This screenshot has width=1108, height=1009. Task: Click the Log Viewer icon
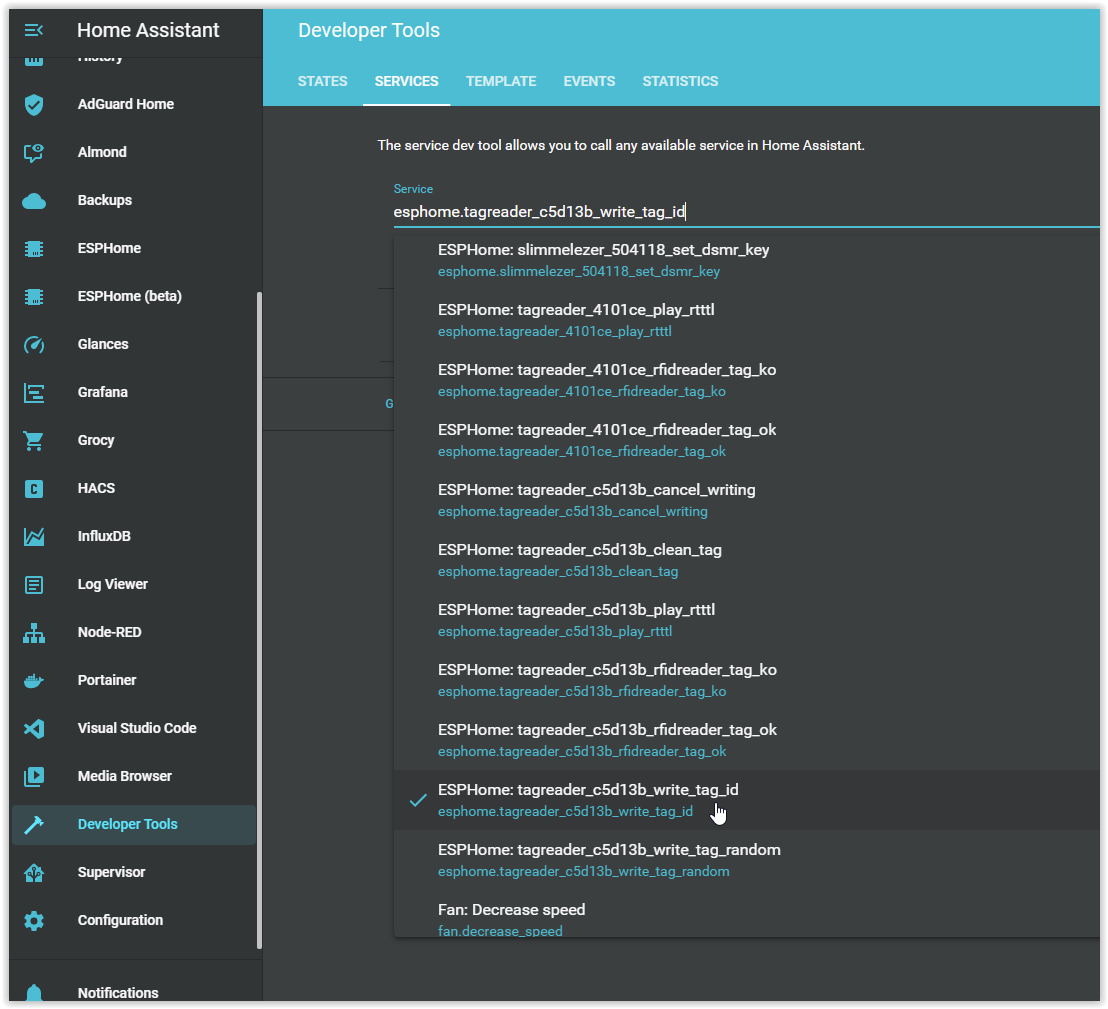[x=33, y=585]
